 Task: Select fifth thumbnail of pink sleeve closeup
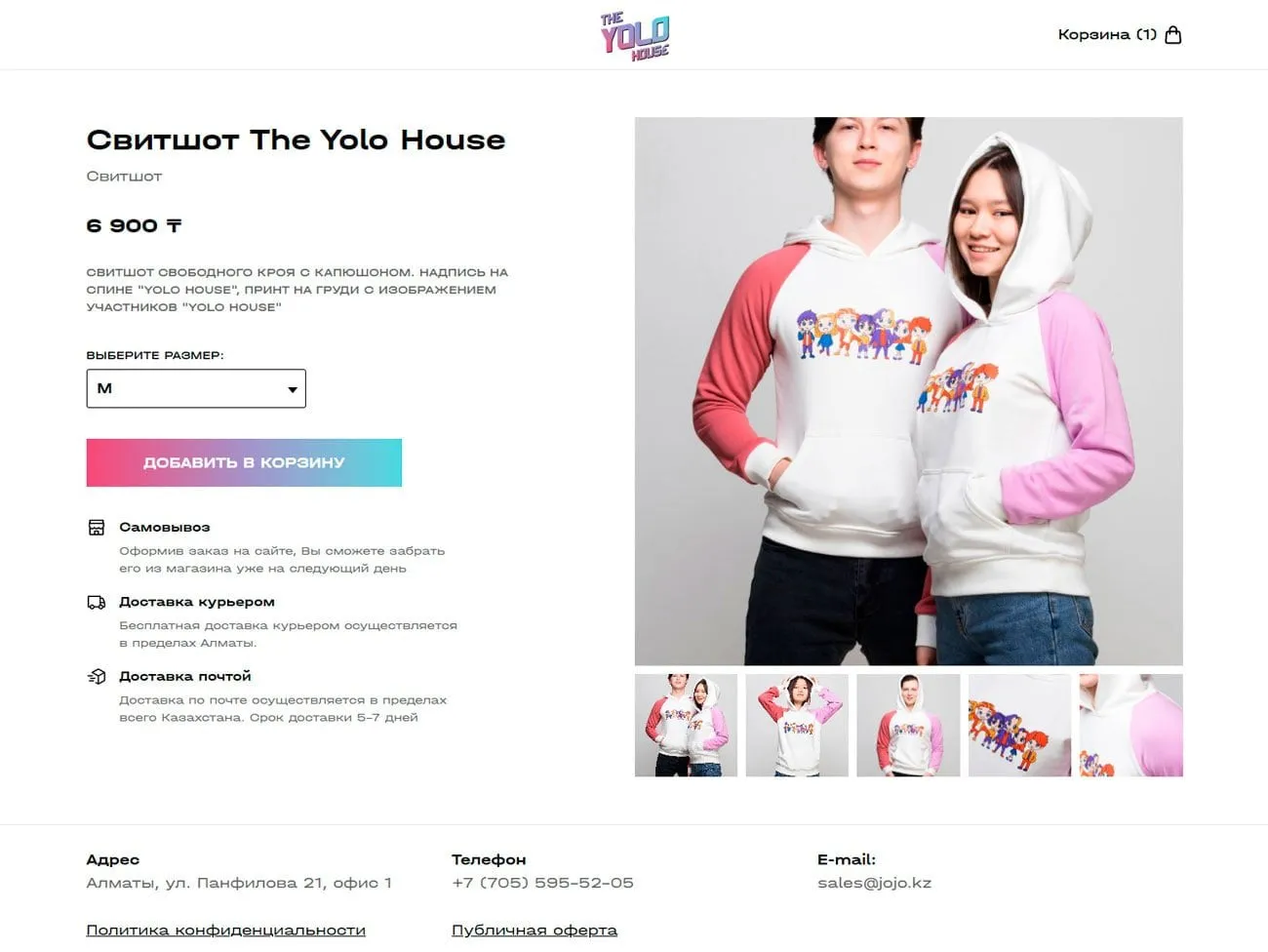coord(1131,726)
